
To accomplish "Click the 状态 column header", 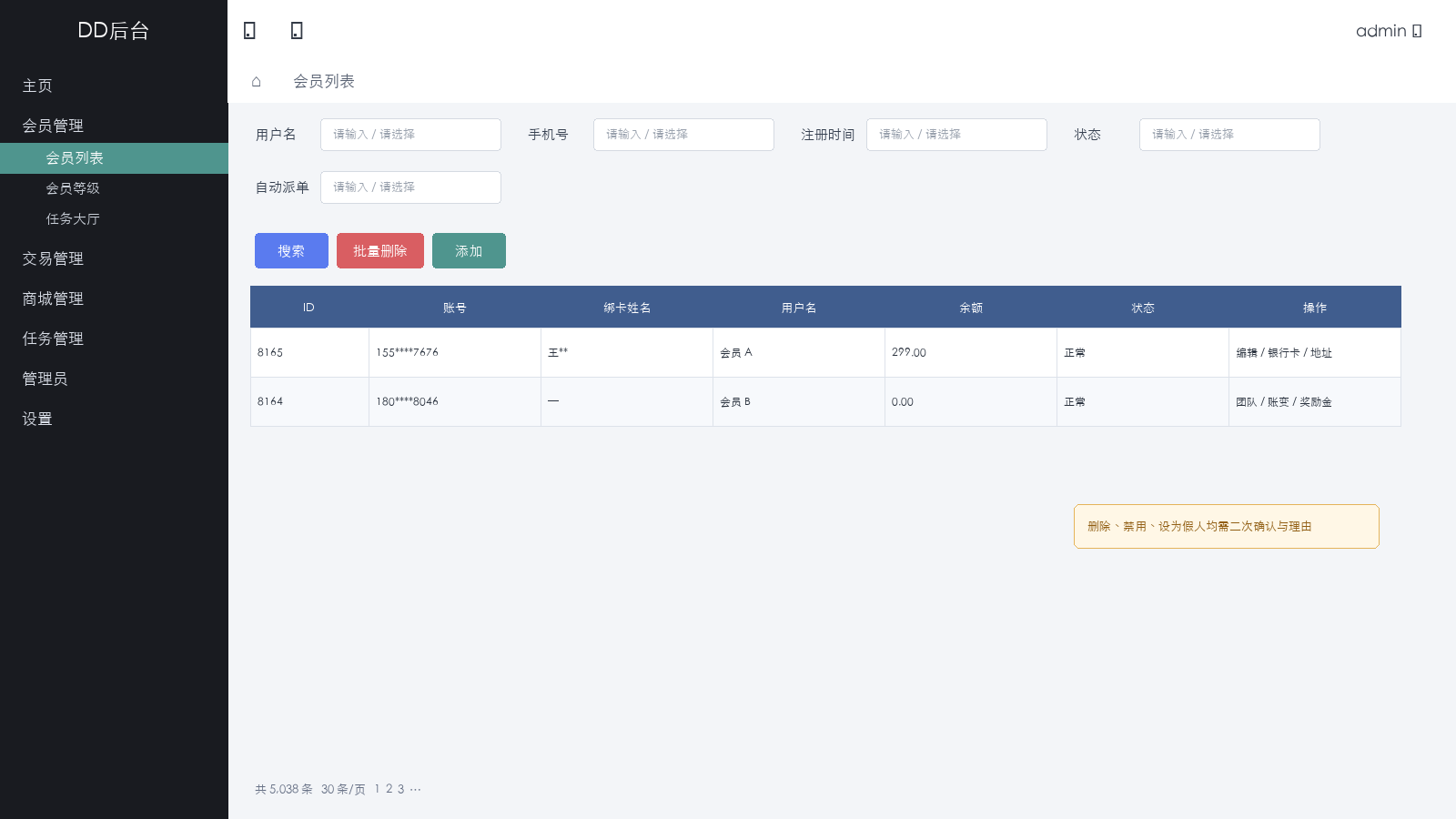I will (x=1143, y=308).
